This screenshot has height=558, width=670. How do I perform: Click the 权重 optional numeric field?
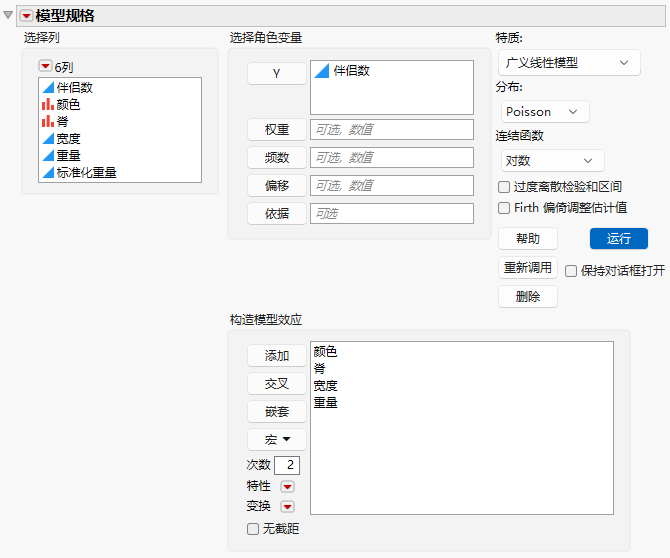pos(392,129)
